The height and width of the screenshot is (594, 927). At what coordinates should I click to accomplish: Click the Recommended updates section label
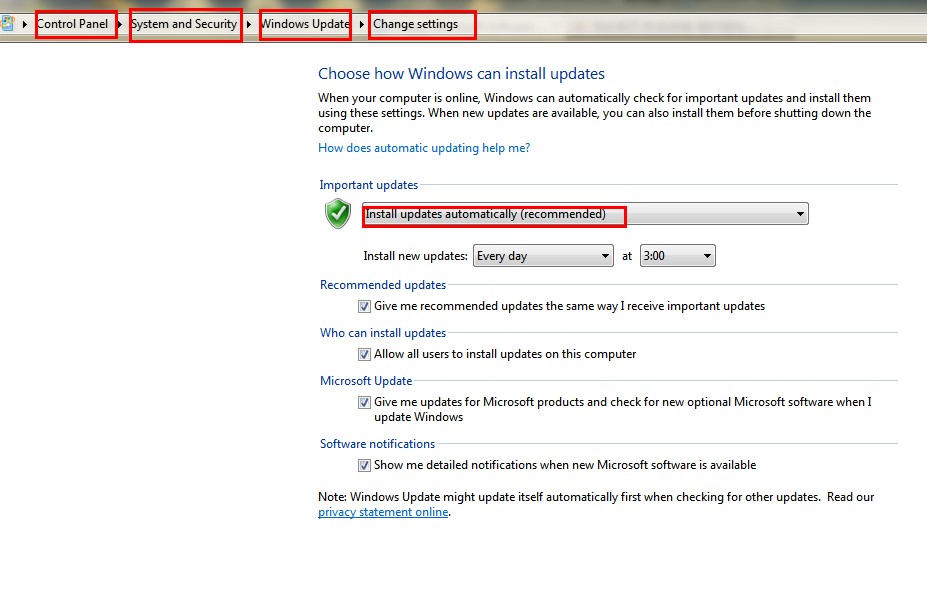[383, 285]
